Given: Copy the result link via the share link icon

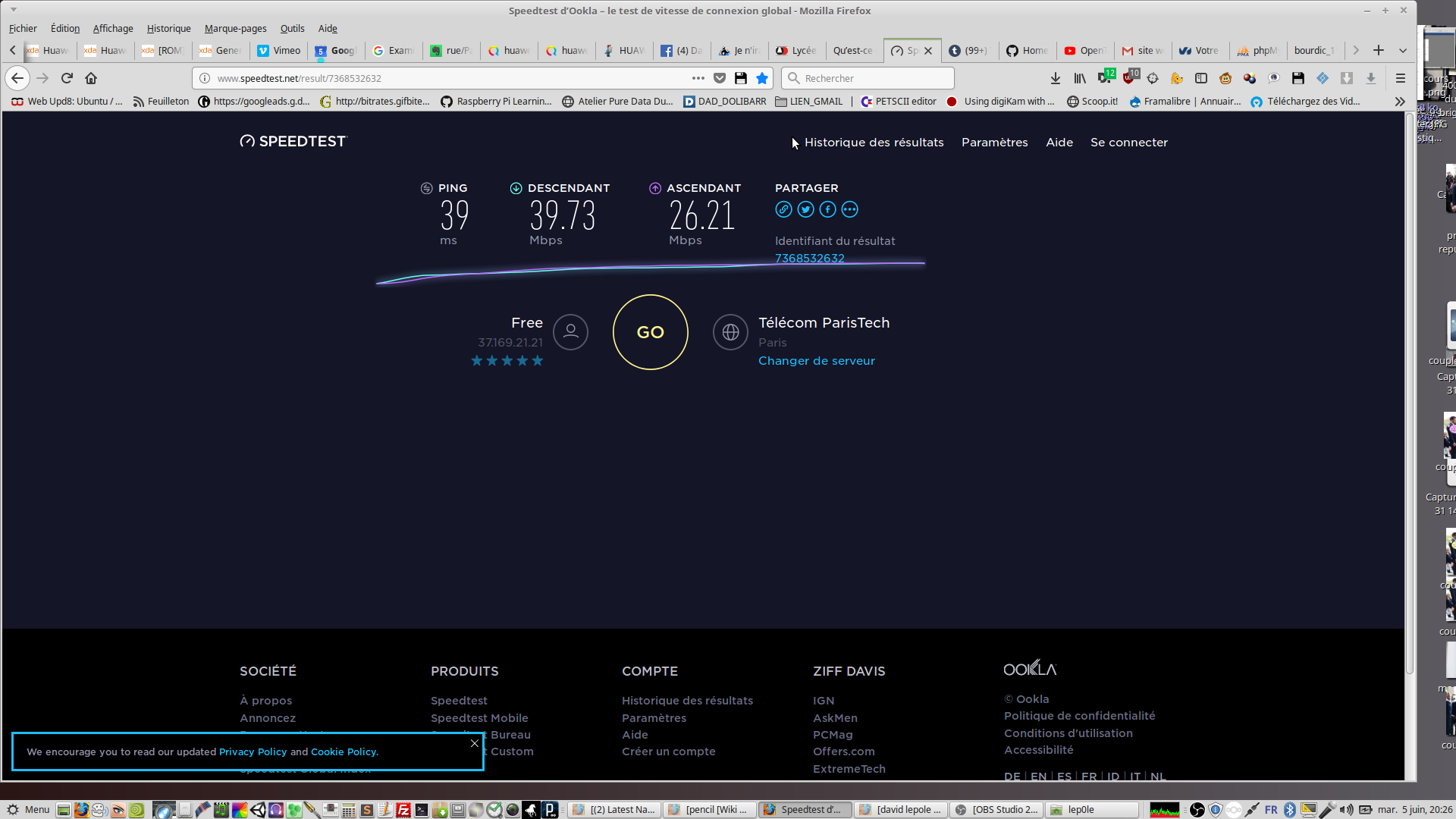Looking at the screenshot, I should pyautogui.click(x=783, y=209).
